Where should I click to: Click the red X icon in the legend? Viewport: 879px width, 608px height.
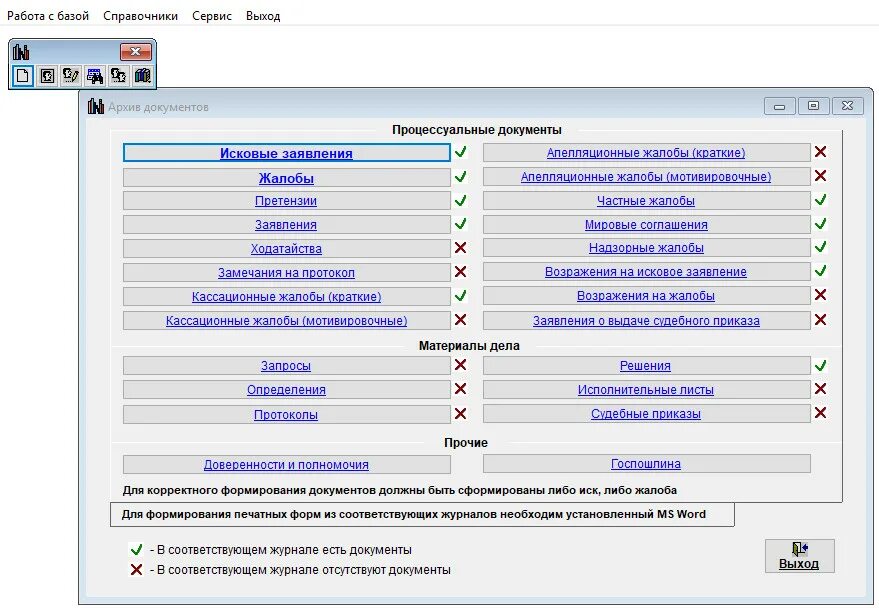click(136, 570)
